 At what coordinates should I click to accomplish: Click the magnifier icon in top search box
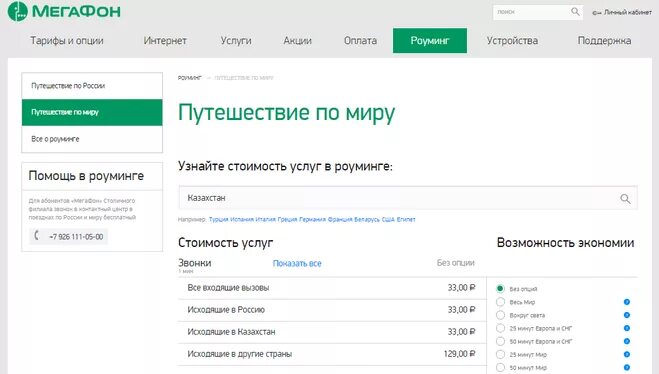point(575,12)
